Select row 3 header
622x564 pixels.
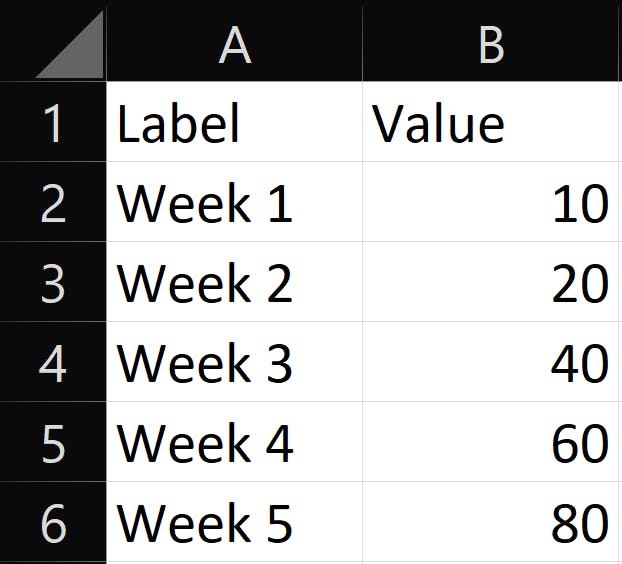pyautogui.click(x=52, y=283)
